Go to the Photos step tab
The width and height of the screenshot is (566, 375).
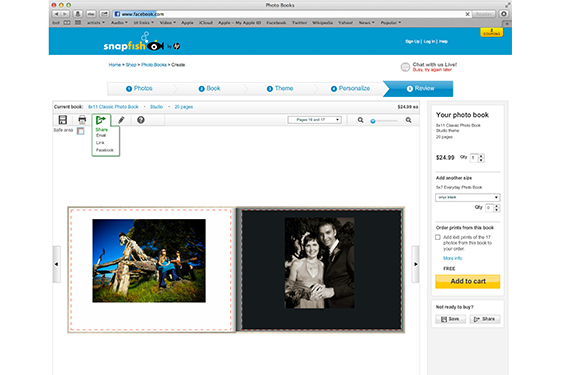coord(139,88)
